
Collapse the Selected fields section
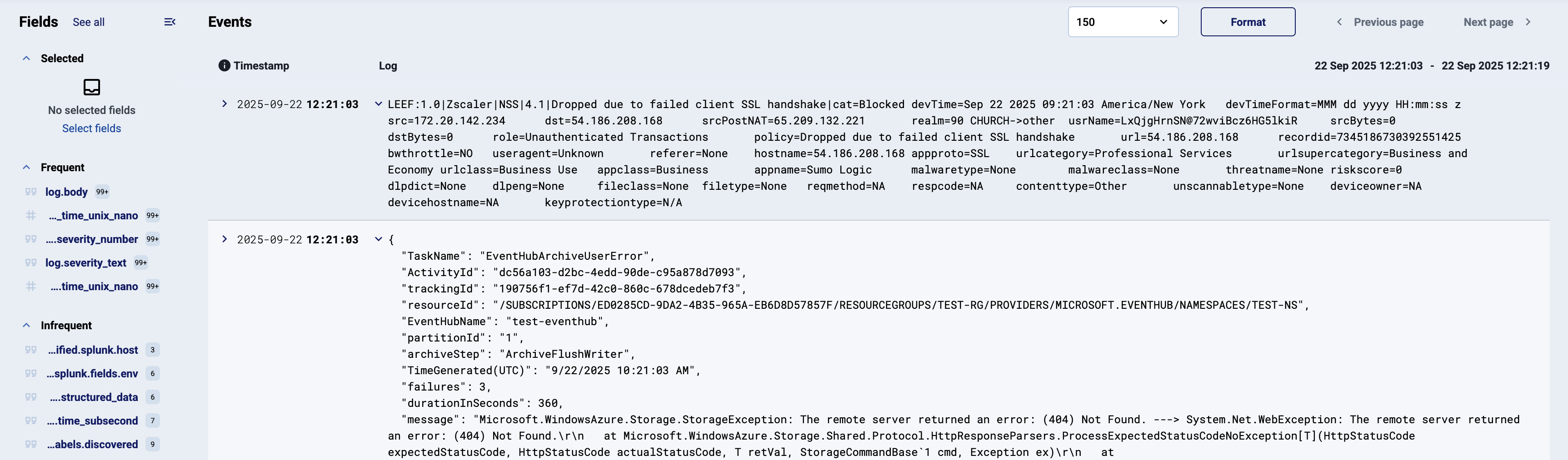tap(26, 59)
